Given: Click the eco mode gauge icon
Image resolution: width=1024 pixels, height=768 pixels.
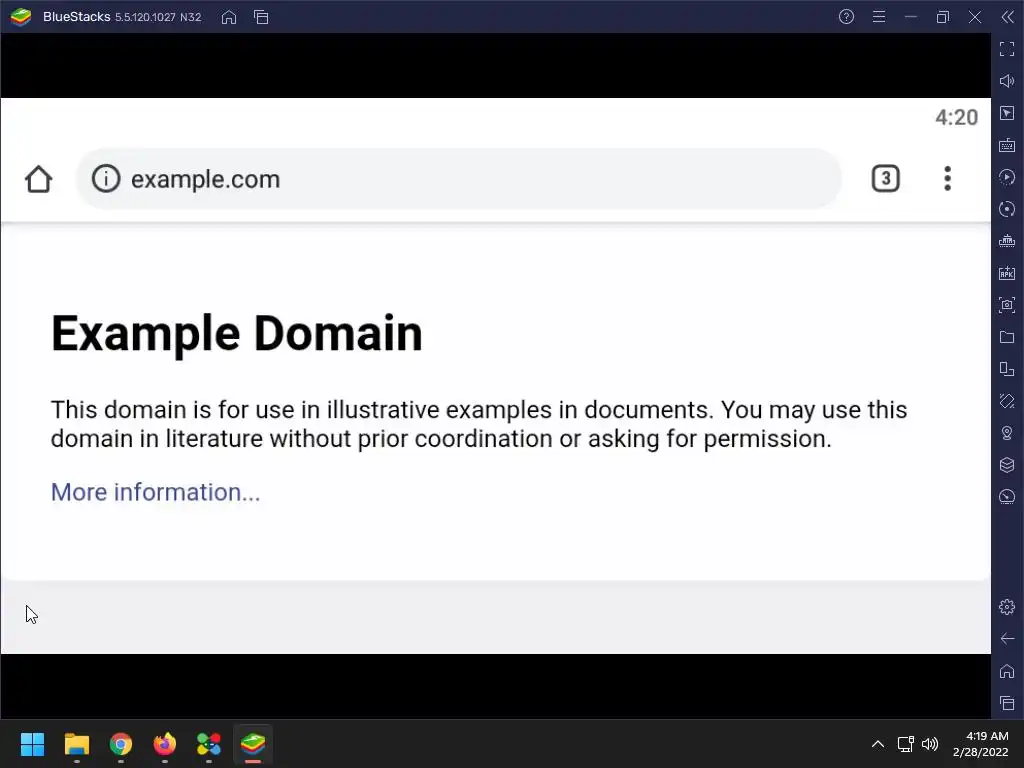Looking at the screenshot, I should pos(1007,497).
